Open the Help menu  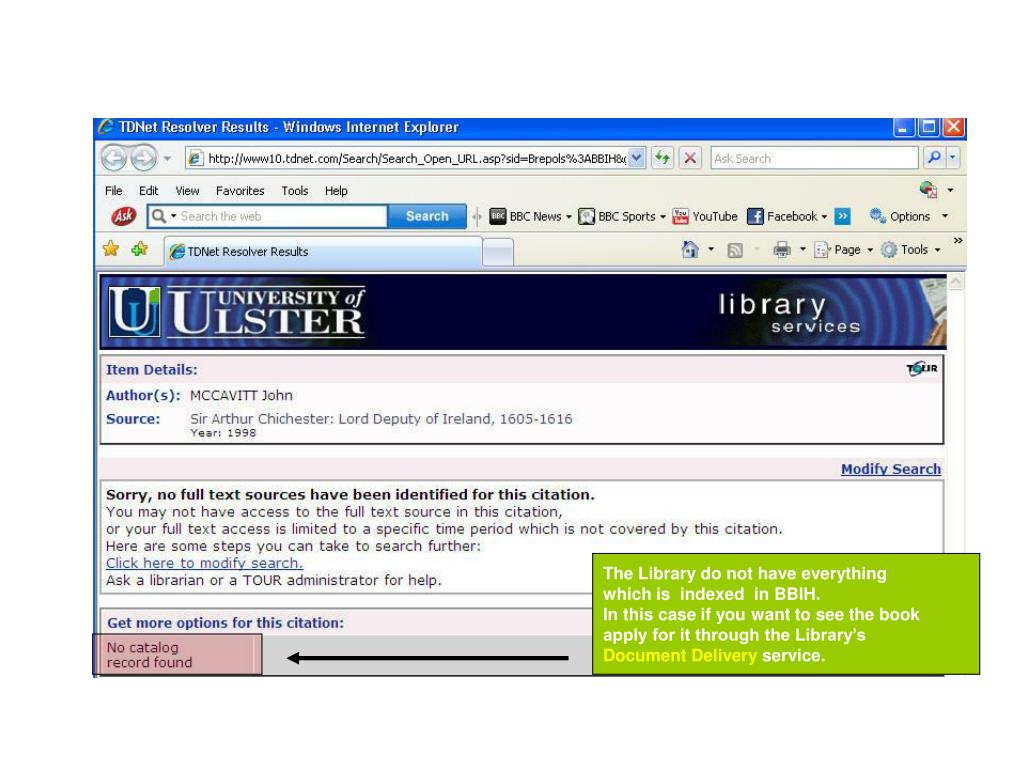pyautogui.click(x=336, y=191)
